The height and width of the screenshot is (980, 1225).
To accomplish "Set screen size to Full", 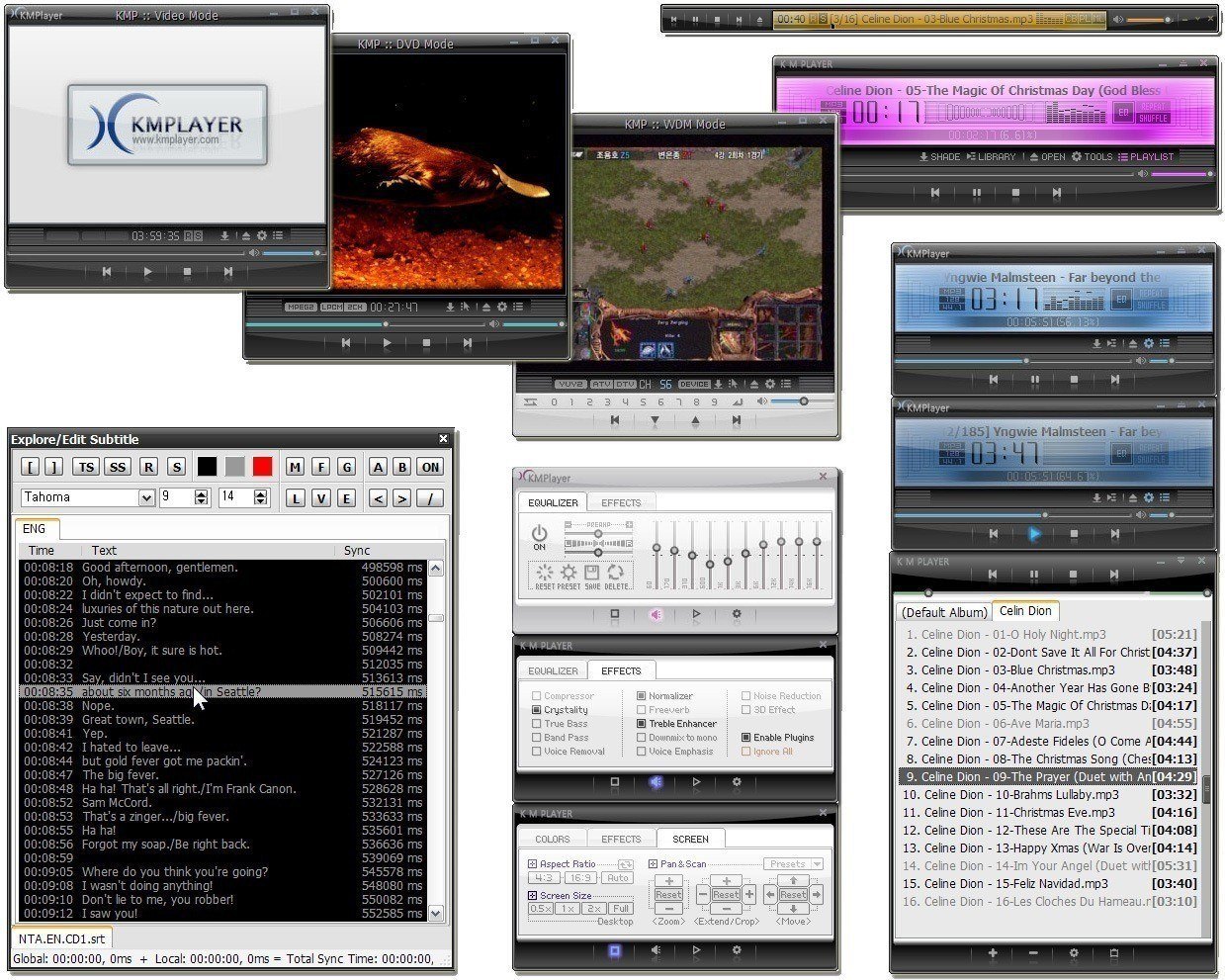I will point(620,908).
